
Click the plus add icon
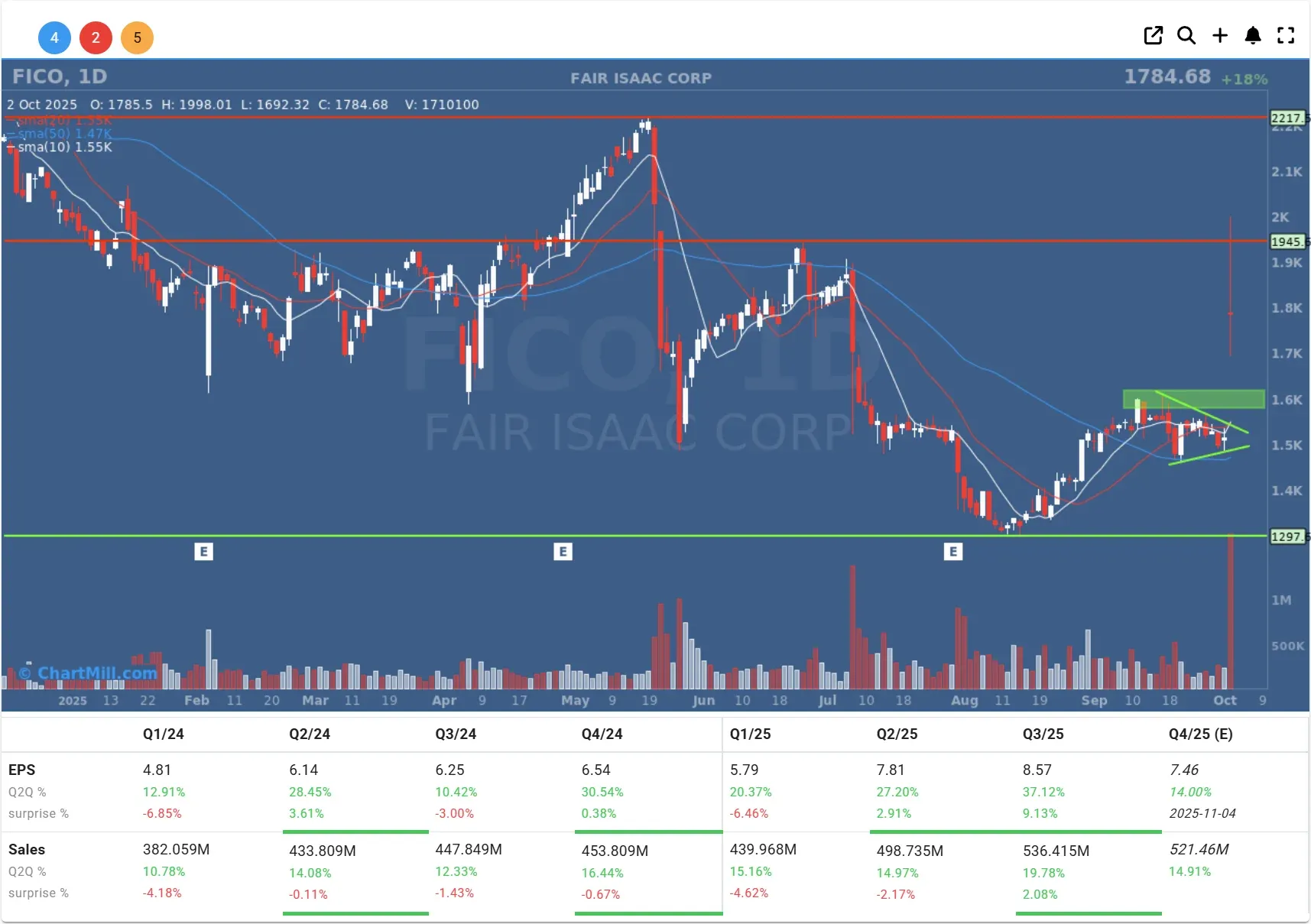coord(1219,35)
